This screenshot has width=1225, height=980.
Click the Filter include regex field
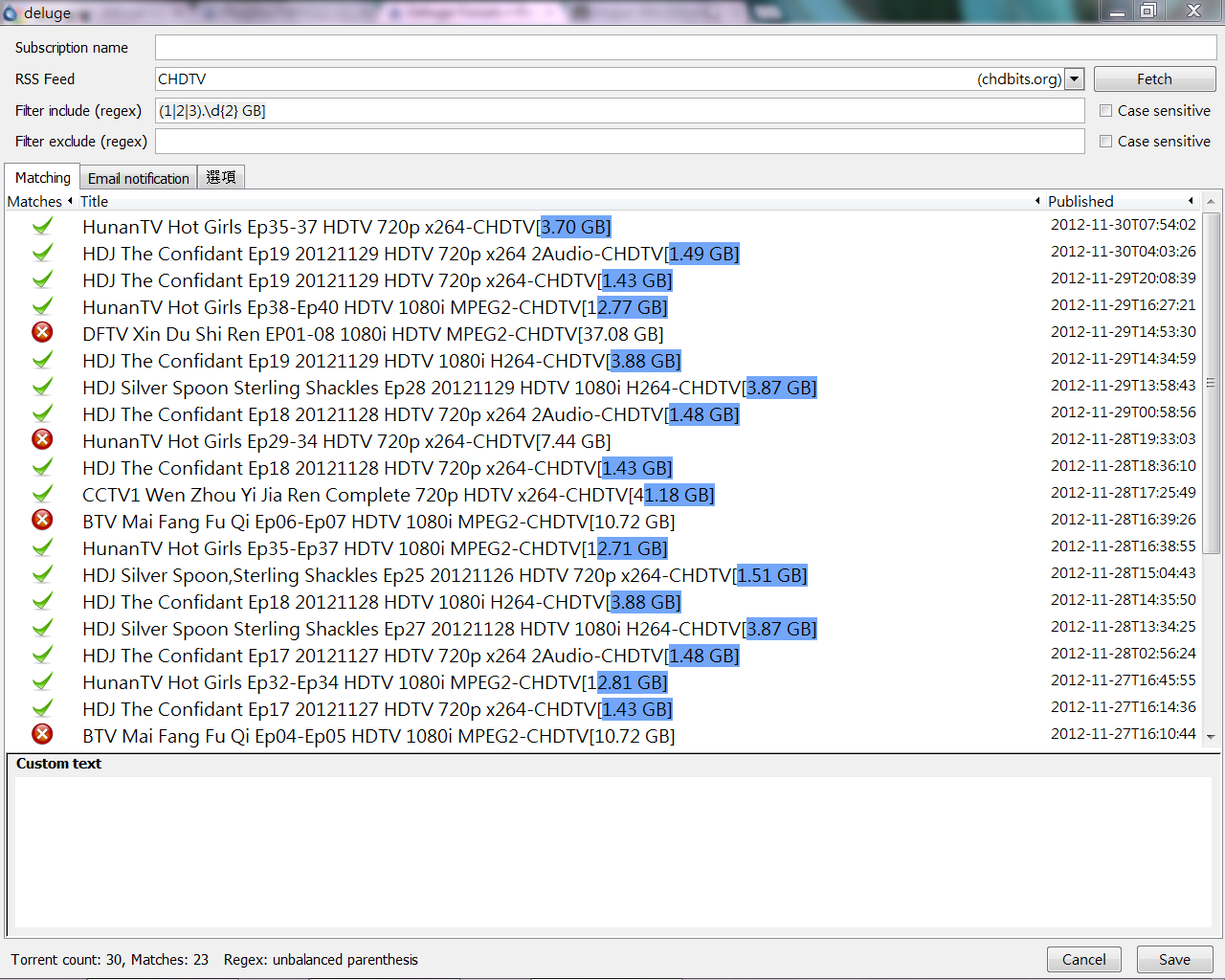[619, 111]
